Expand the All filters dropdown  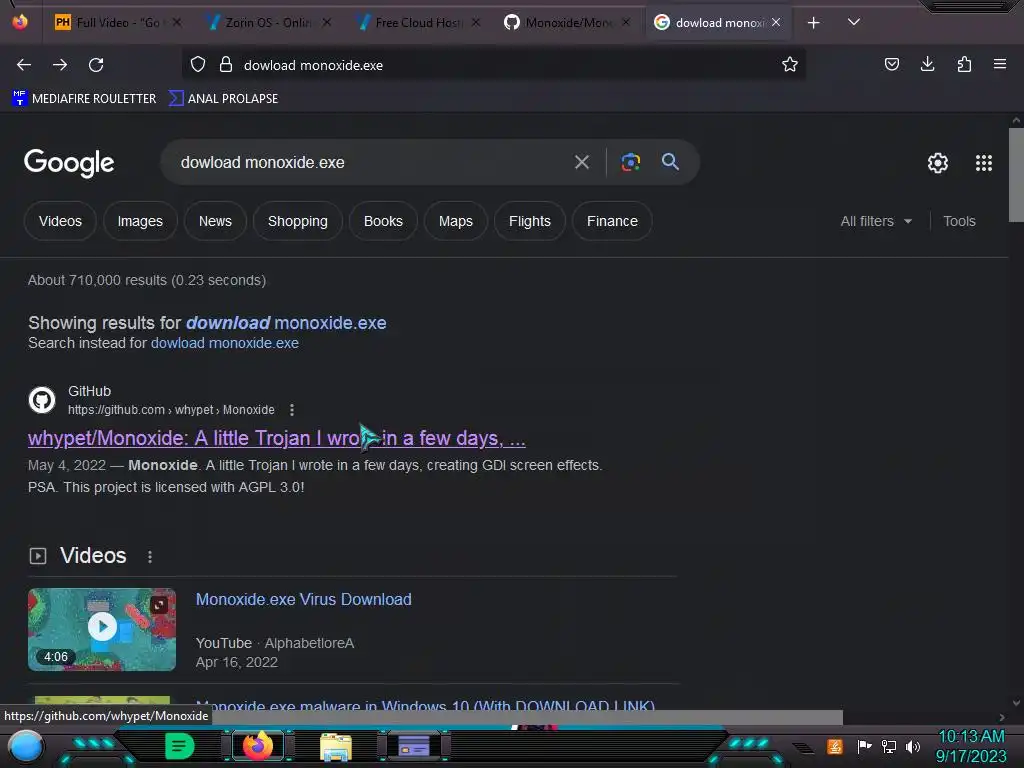point(876,221)
